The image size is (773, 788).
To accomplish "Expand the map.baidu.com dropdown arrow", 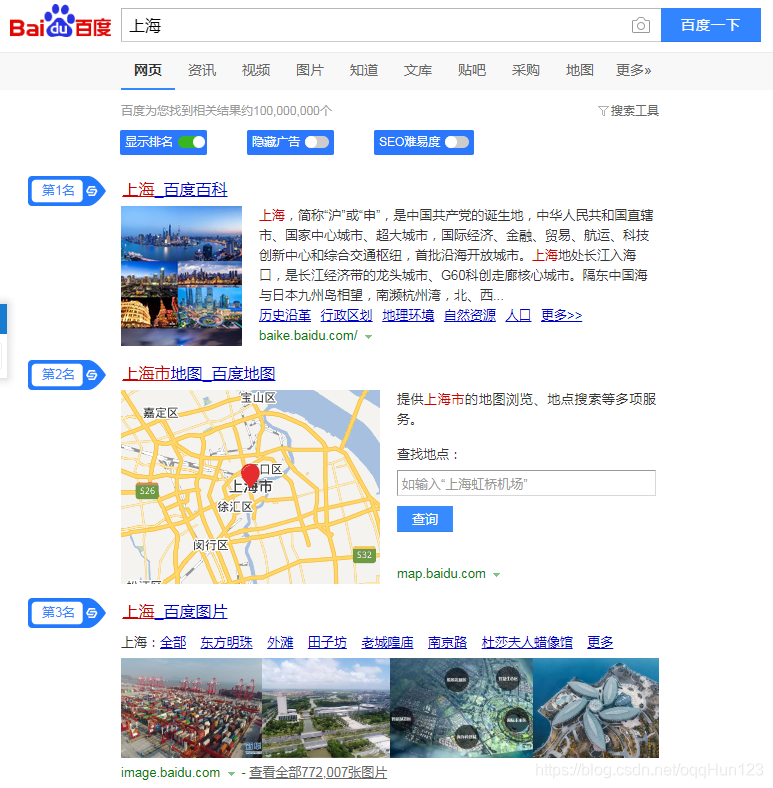I will coord(497,575).
